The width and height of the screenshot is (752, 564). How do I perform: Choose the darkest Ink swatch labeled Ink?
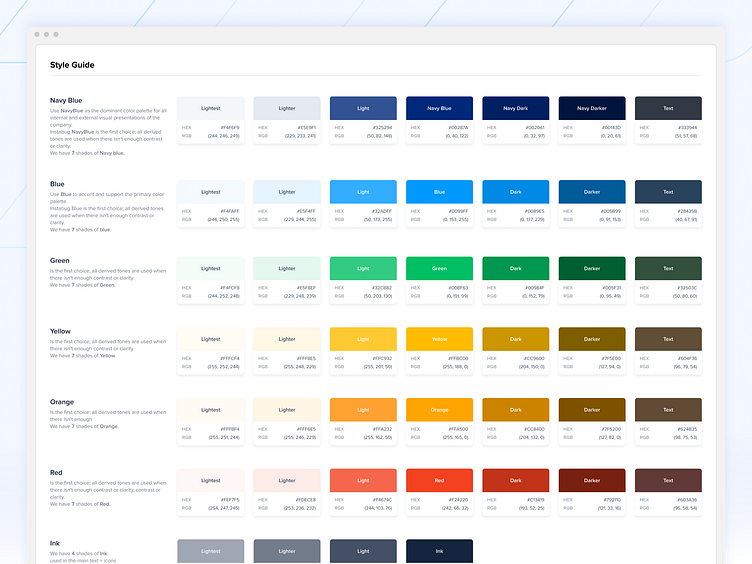[439, 551]
